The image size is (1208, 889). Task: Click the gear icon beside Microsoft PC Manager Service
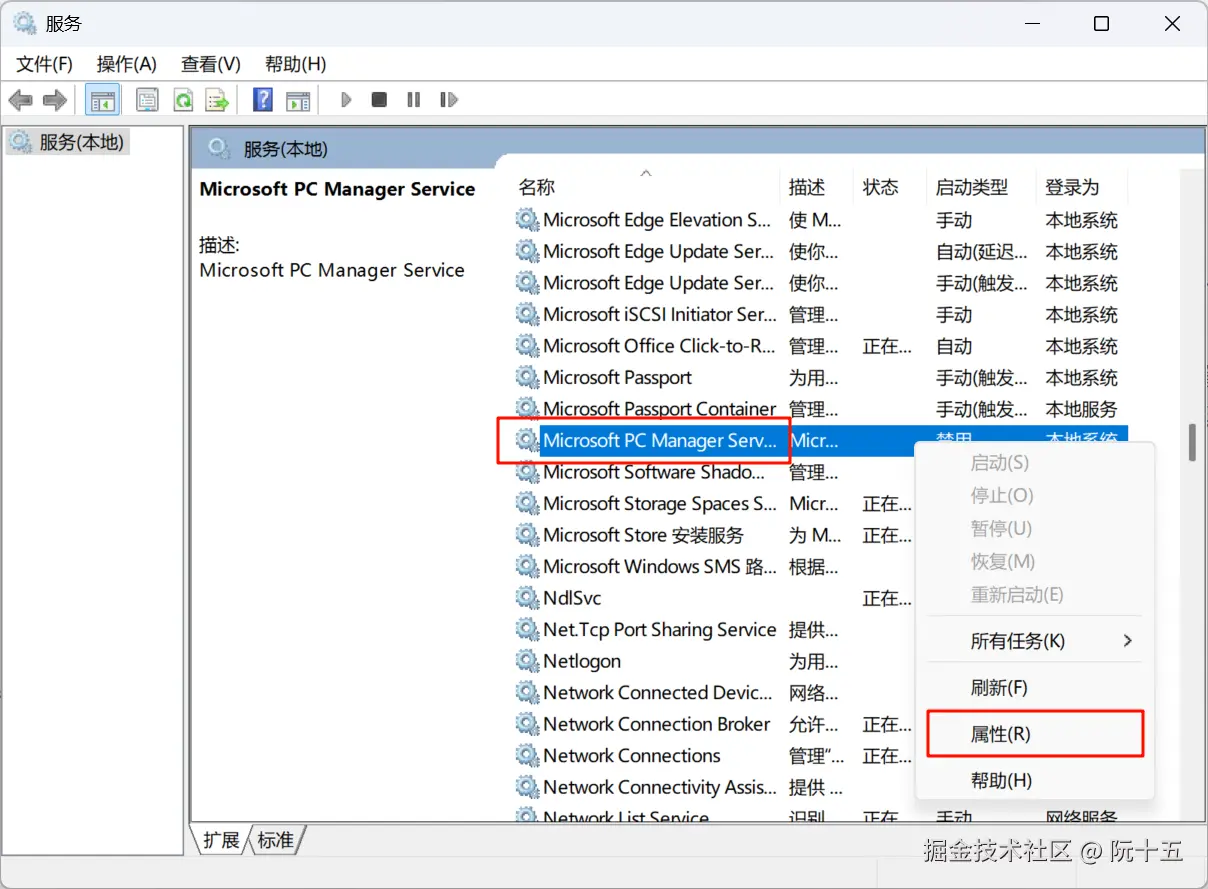tap(527, 440)
